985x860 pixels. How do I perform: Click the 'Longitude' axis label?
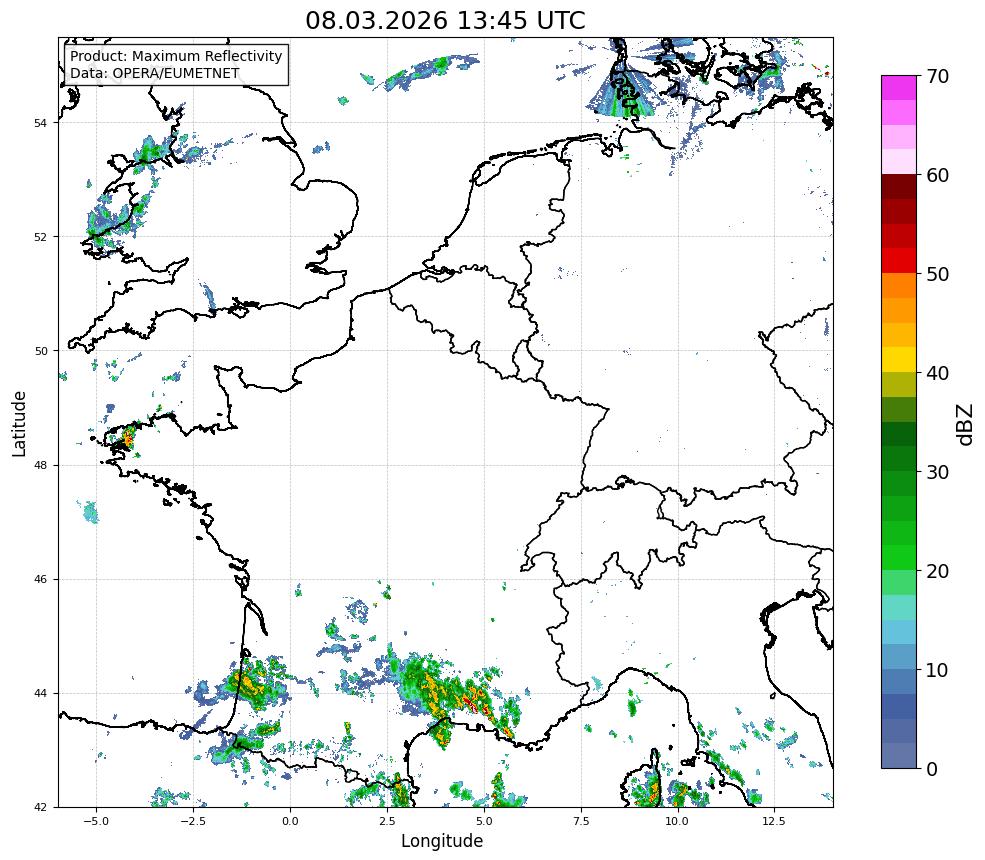[442, 841]
